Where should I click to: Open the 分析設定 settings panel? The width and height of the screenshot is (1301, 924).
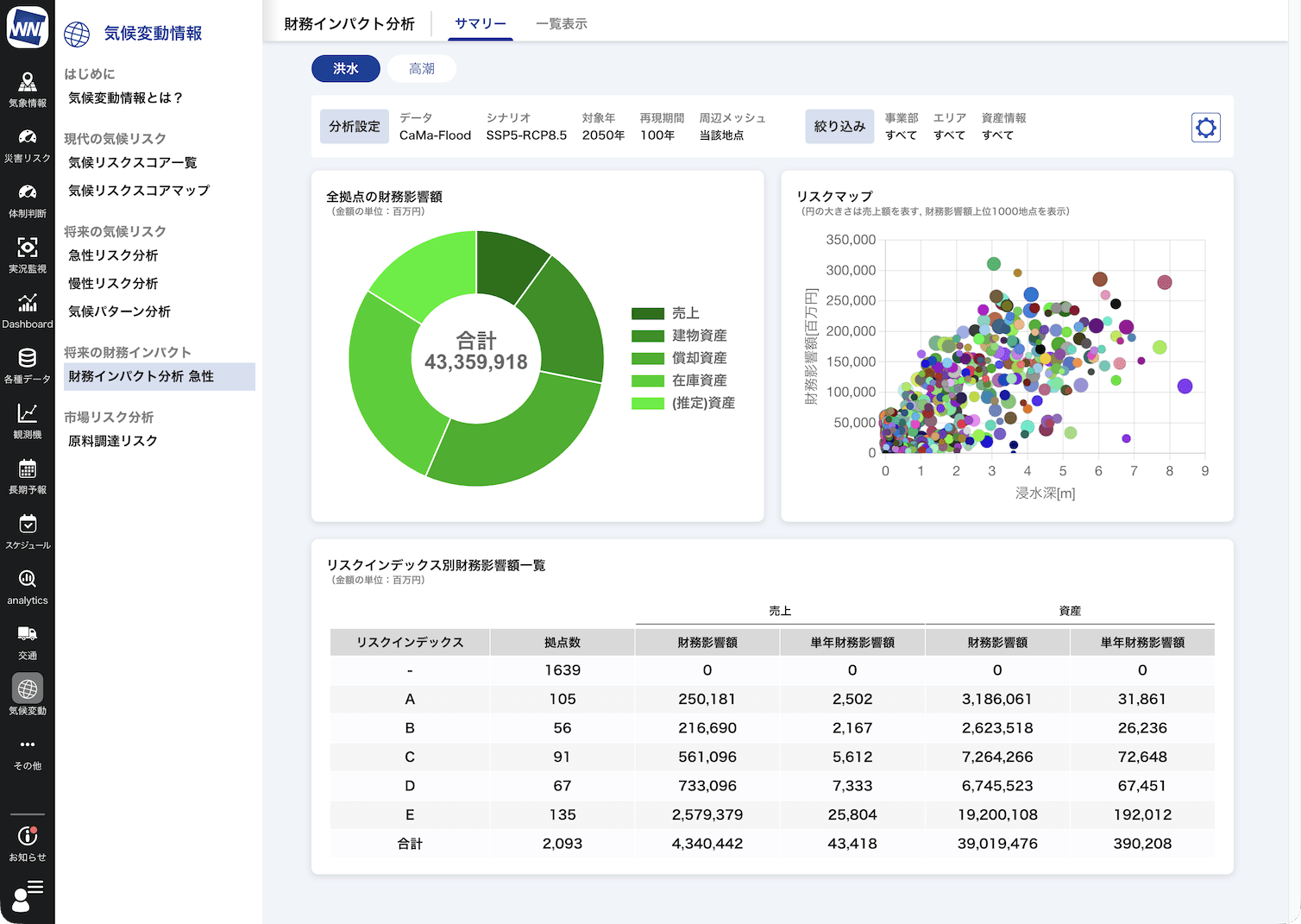pos(355,127)
